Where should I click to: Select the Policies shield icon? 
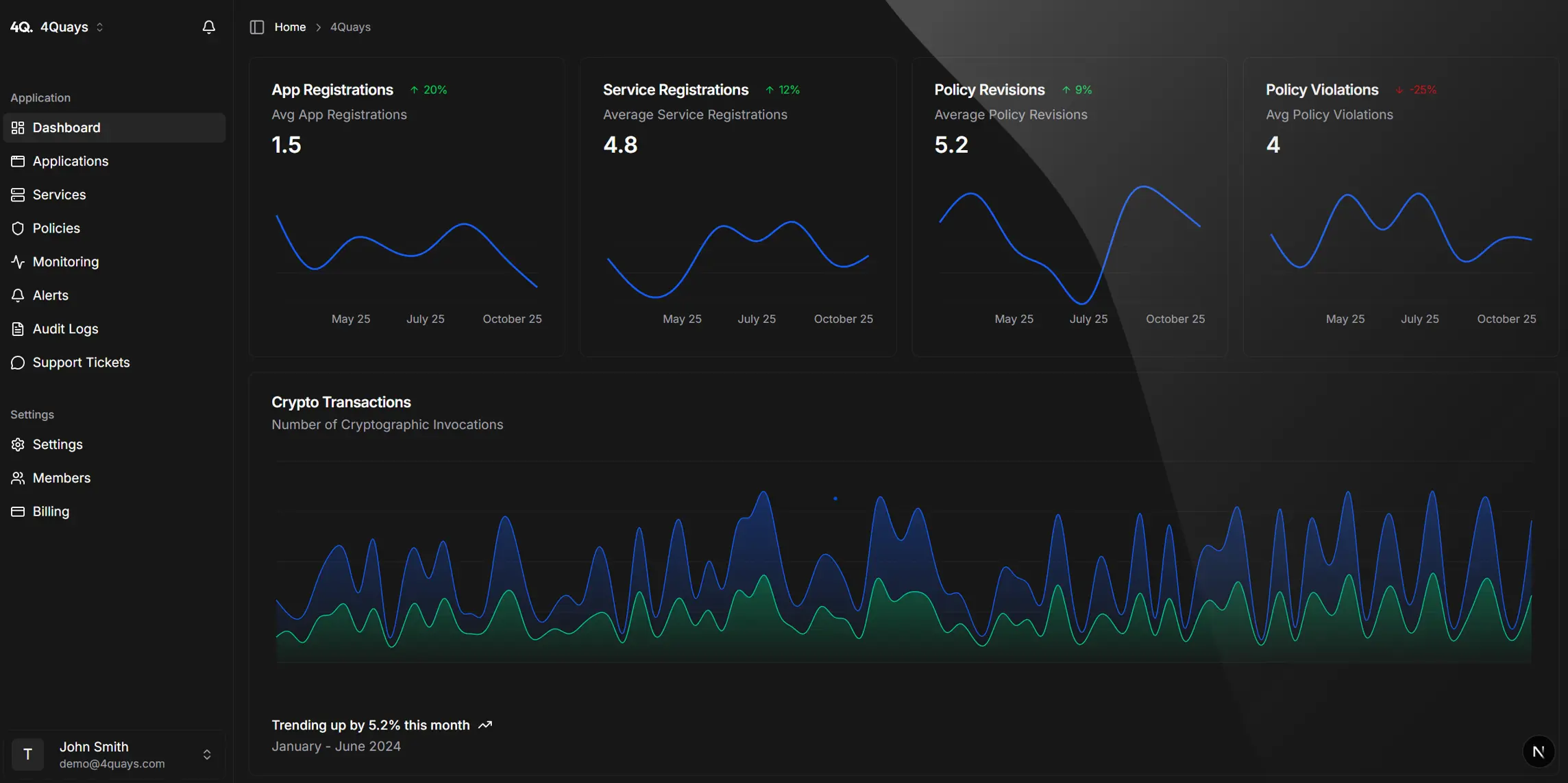point(18,228)
